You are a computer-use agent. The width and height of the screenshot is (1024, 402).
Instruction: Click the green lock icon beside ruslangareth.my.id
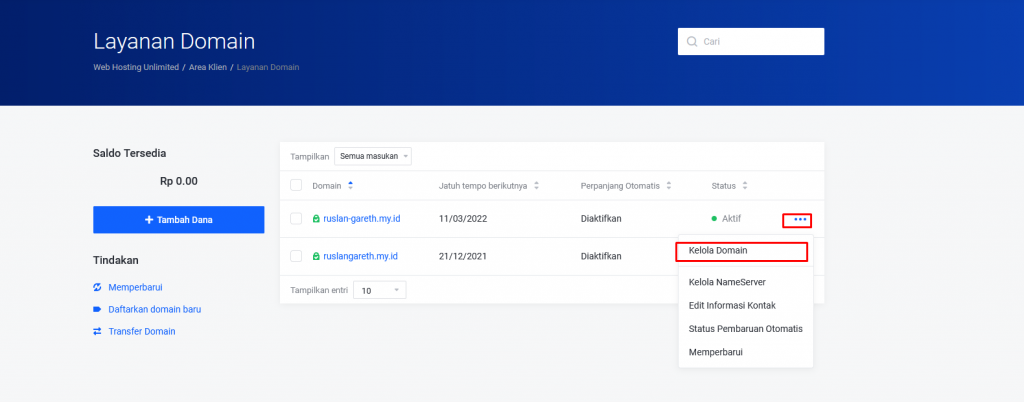316,256
